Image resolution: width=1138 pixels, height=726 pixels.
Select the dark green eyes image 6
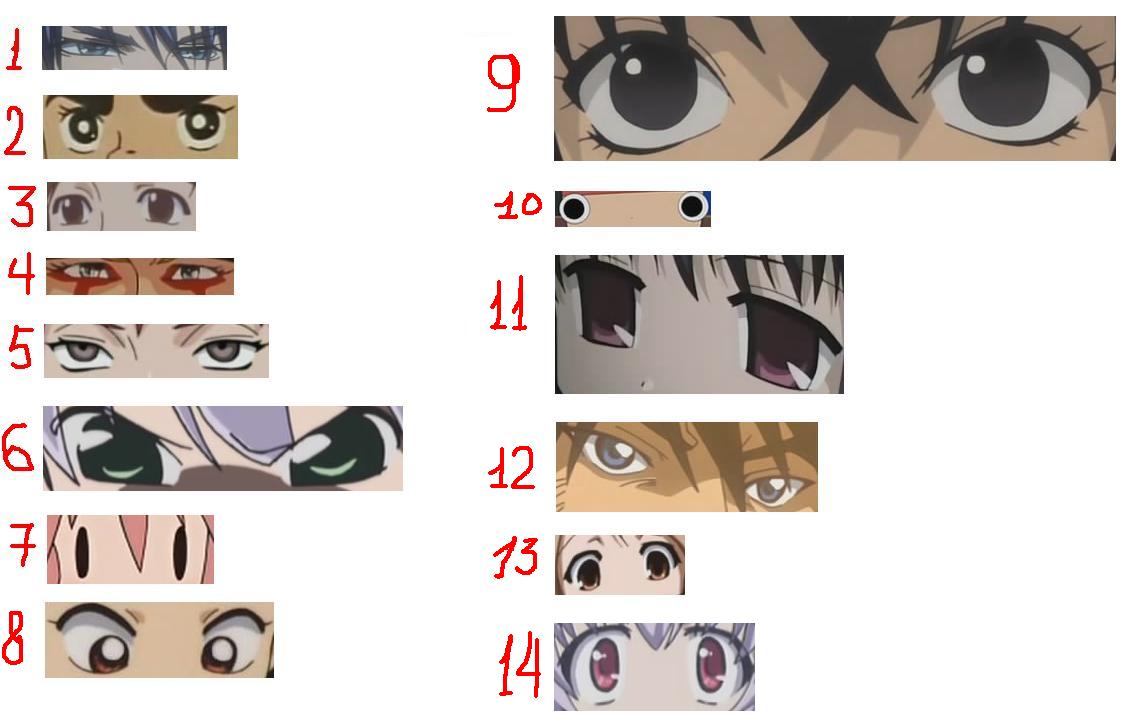tap(223, 448)
